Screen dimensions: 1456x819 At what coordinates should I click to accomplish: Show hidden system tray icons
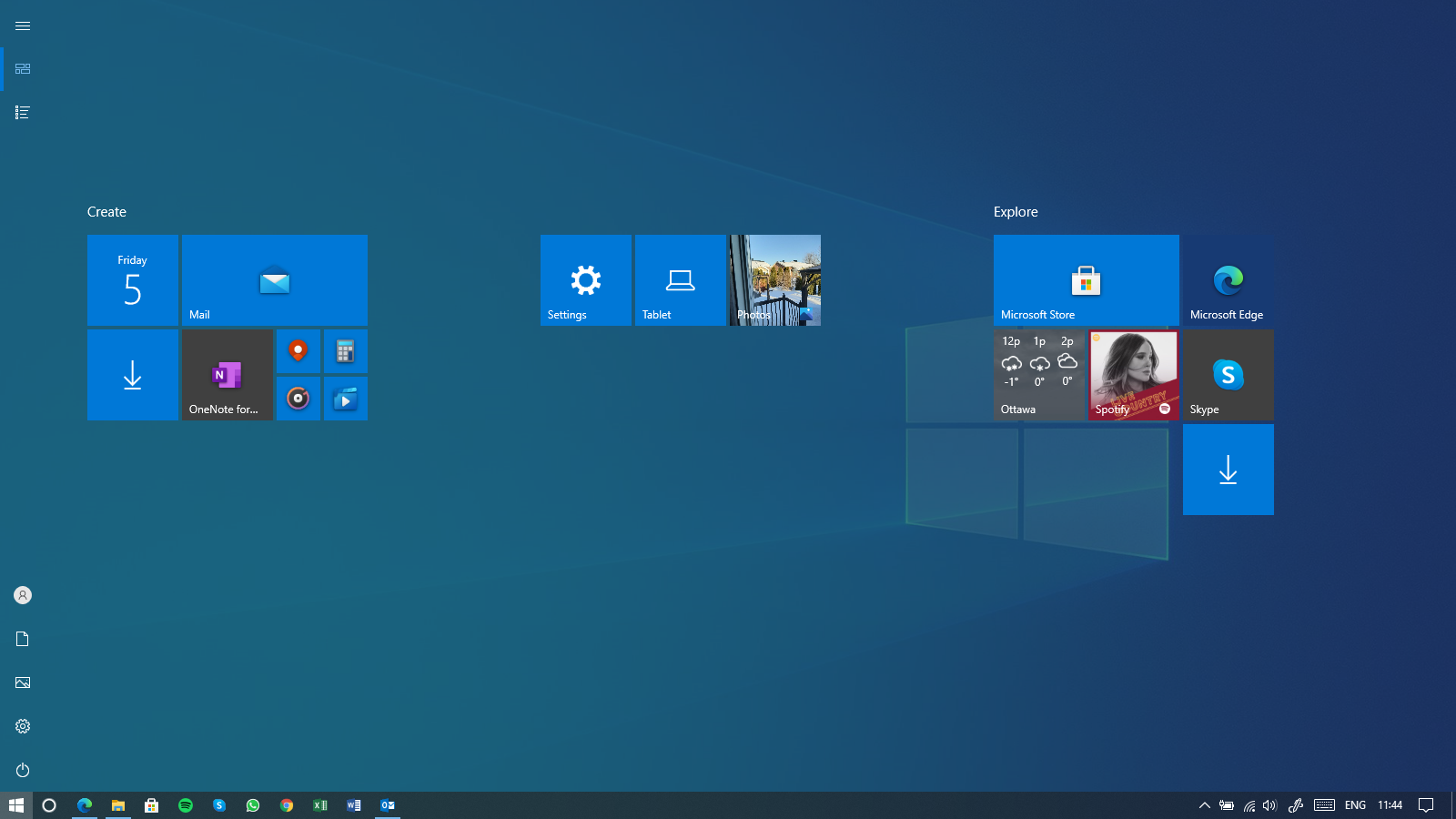(1204, 805)
